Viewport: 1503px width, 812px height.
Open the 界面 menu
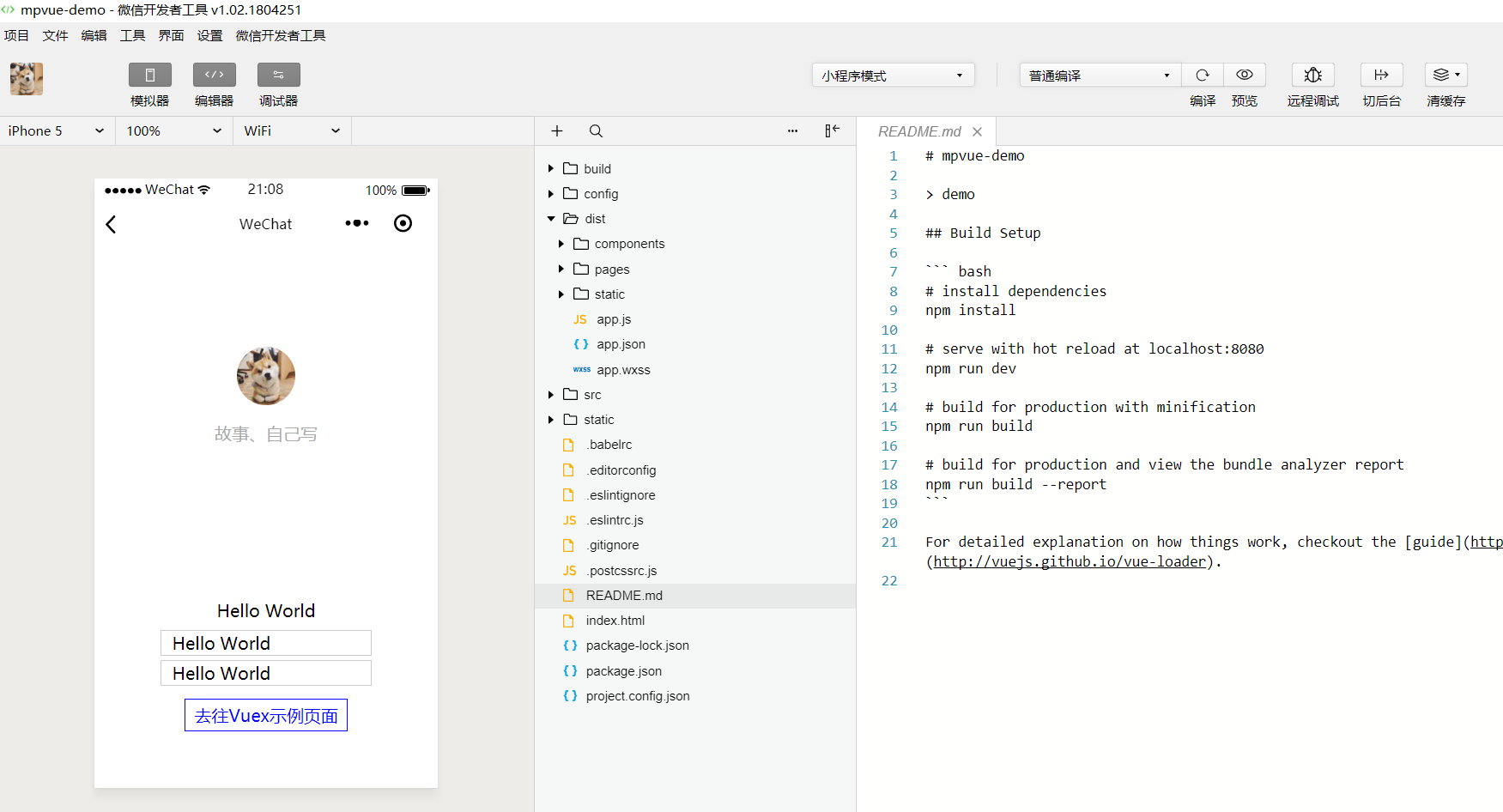[x=171, y=35]
